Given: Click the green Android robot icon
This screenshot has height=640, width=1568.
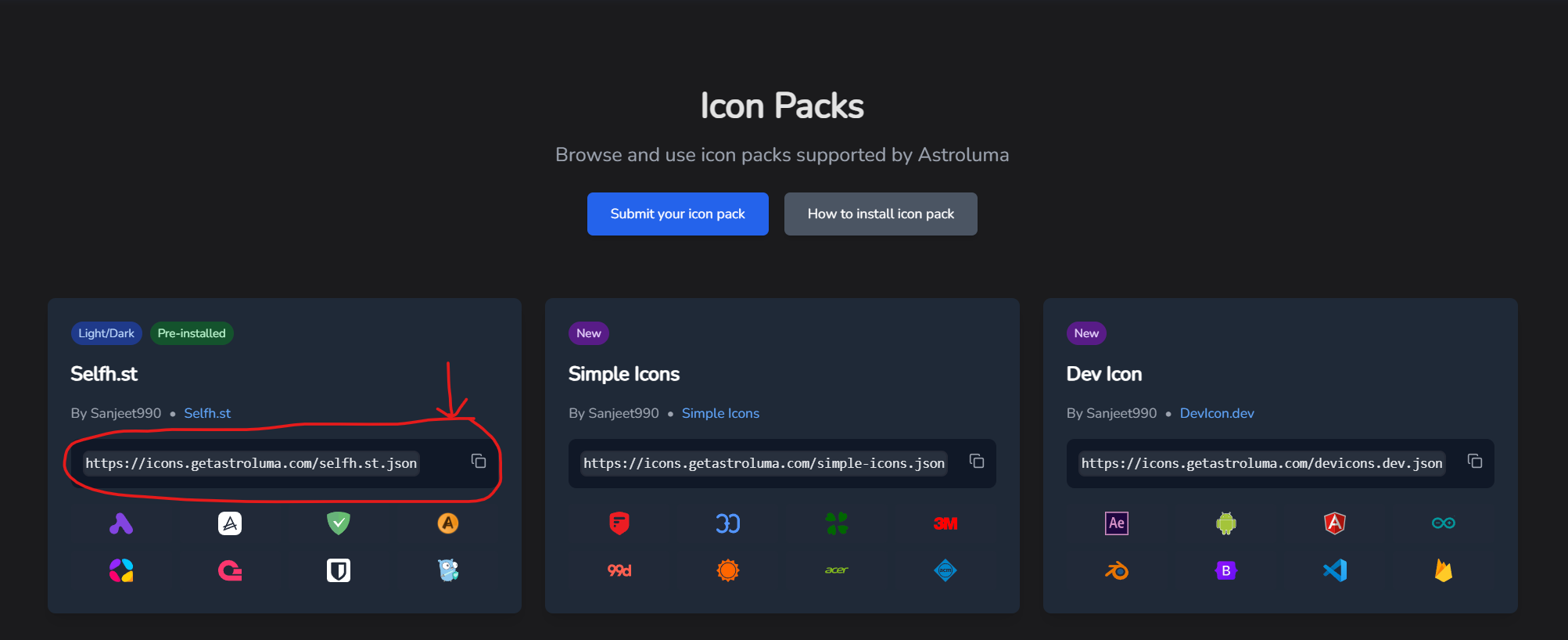Looking at the screenshot, I should pyautogui.click(x=1226, y=523).
